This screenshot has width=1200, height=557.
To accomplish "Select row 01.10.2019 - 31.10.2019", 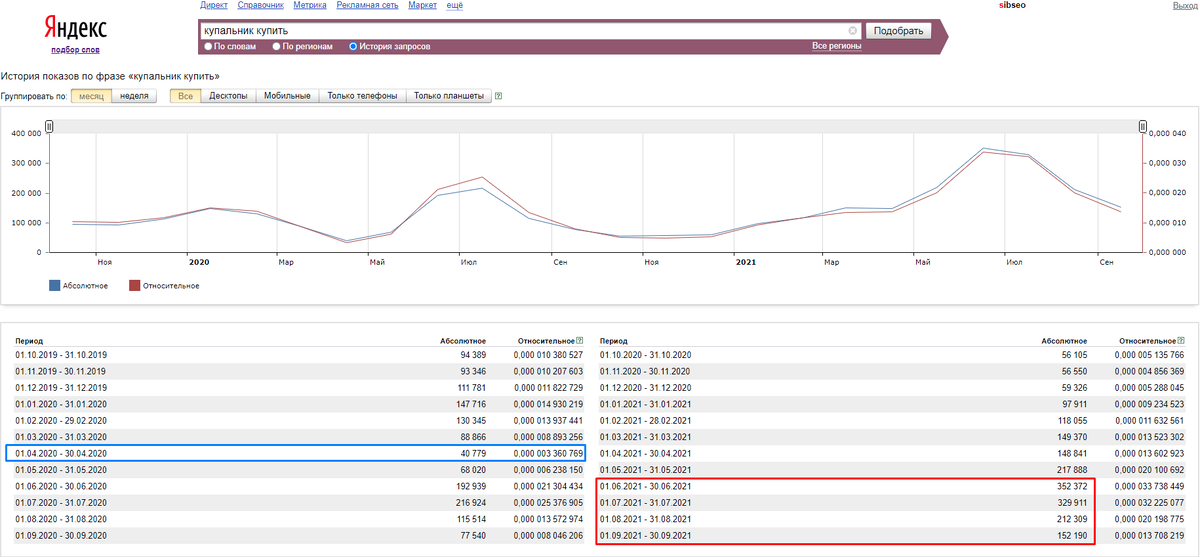I will [x=299, y=355].
